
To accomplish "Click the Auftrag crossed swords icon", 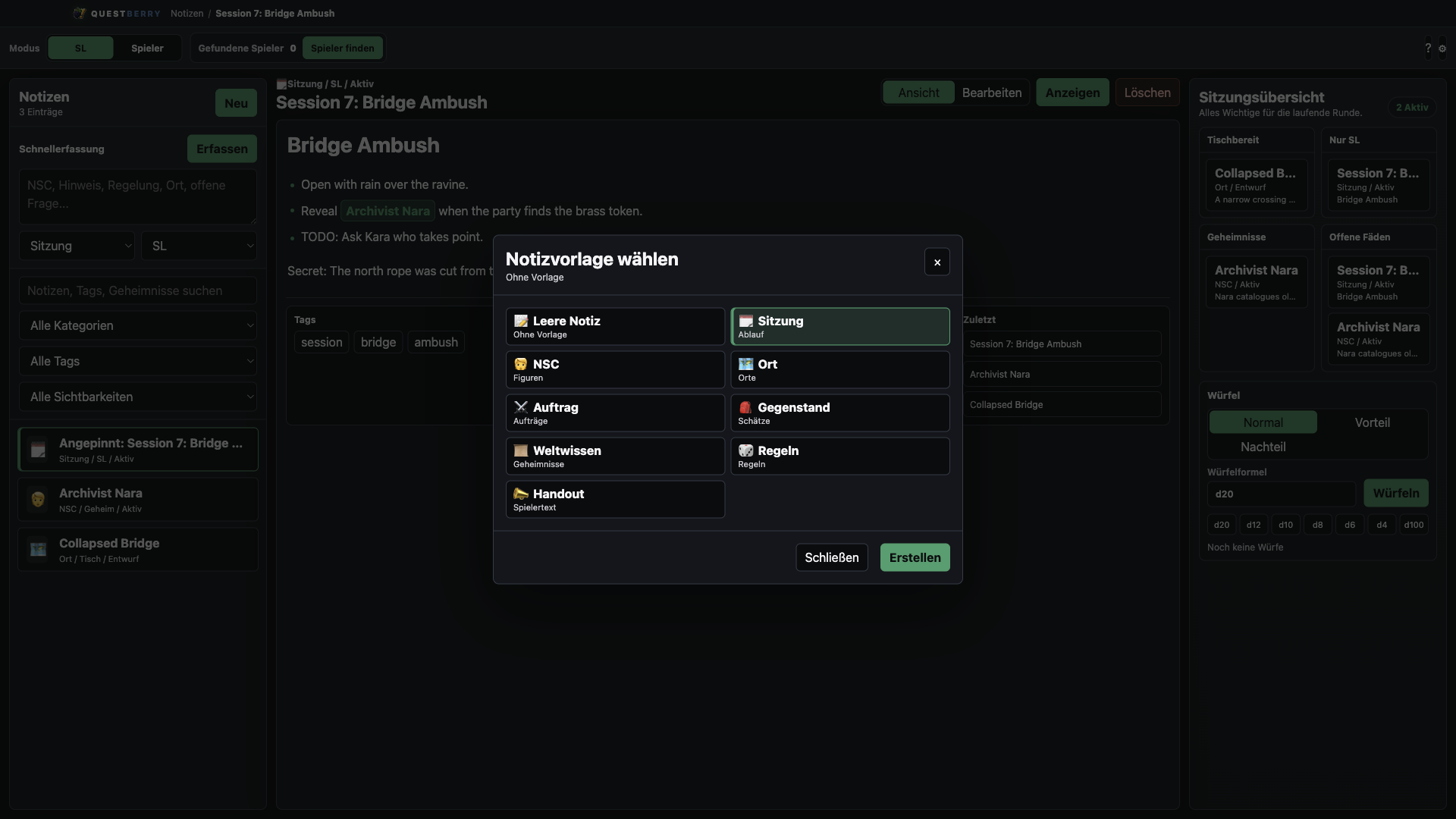I will tap(521, 407).
